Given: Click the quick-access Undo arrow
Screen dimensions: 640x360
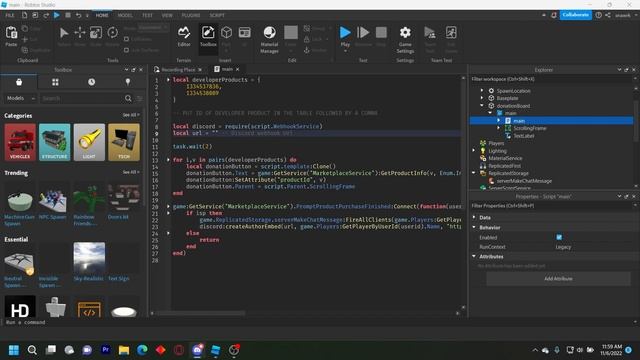Looking at the screenshot, I should point(78,15).
